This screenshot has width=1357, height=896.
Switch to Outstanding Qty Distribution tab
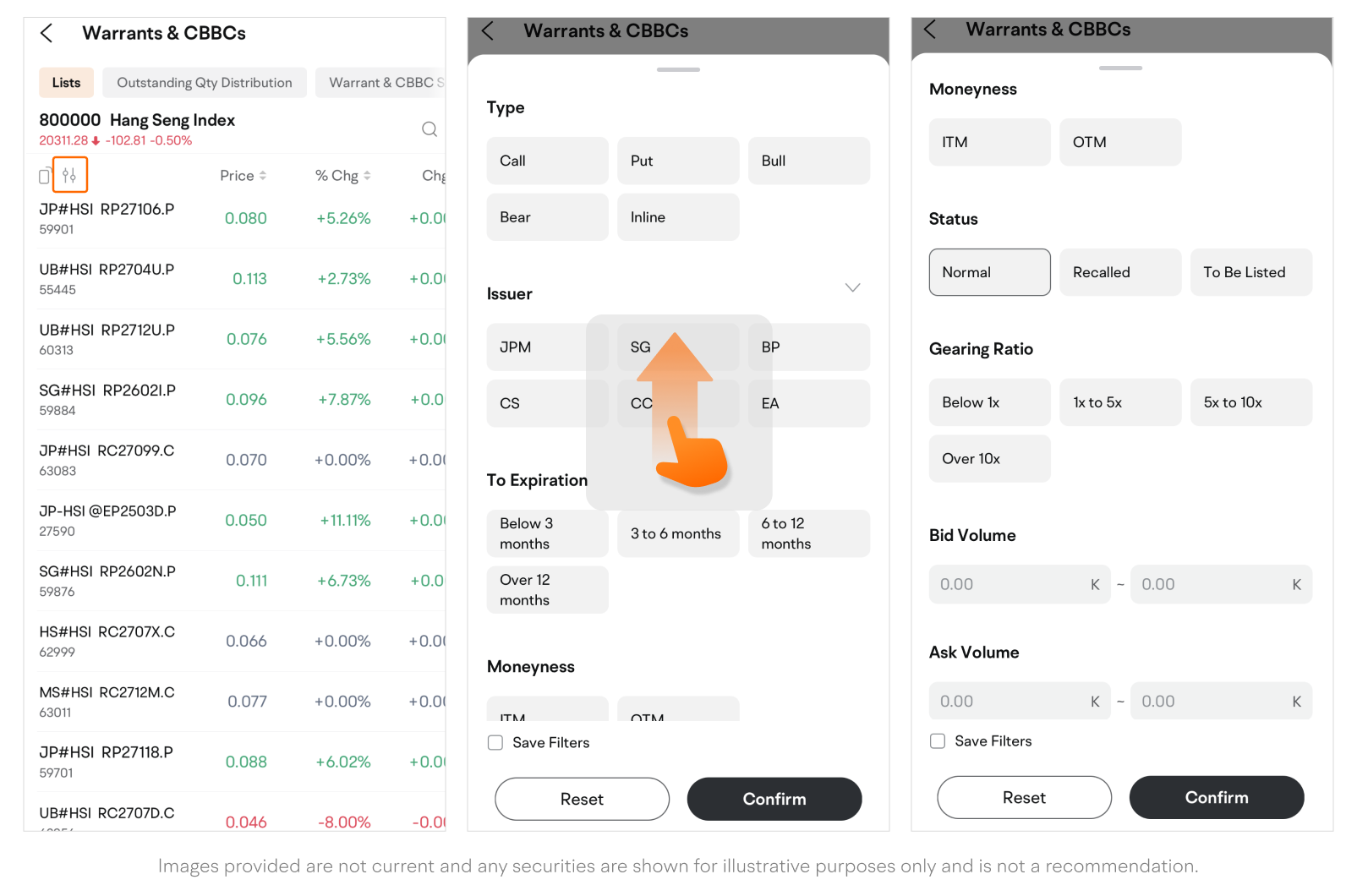[205, 83]
